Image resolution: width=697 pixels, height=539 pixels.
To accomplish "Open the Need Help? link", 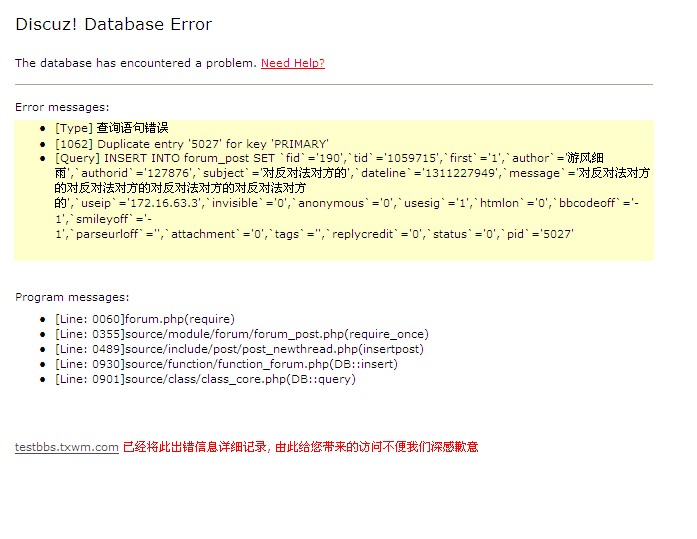I will pos(292,63).
